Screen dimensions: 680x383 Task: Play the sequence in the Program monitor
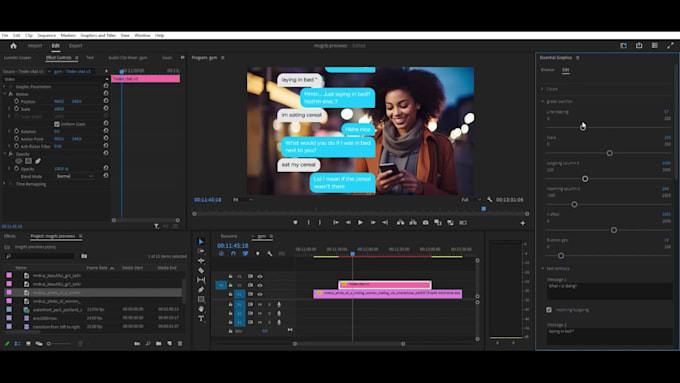pos(360,223)
